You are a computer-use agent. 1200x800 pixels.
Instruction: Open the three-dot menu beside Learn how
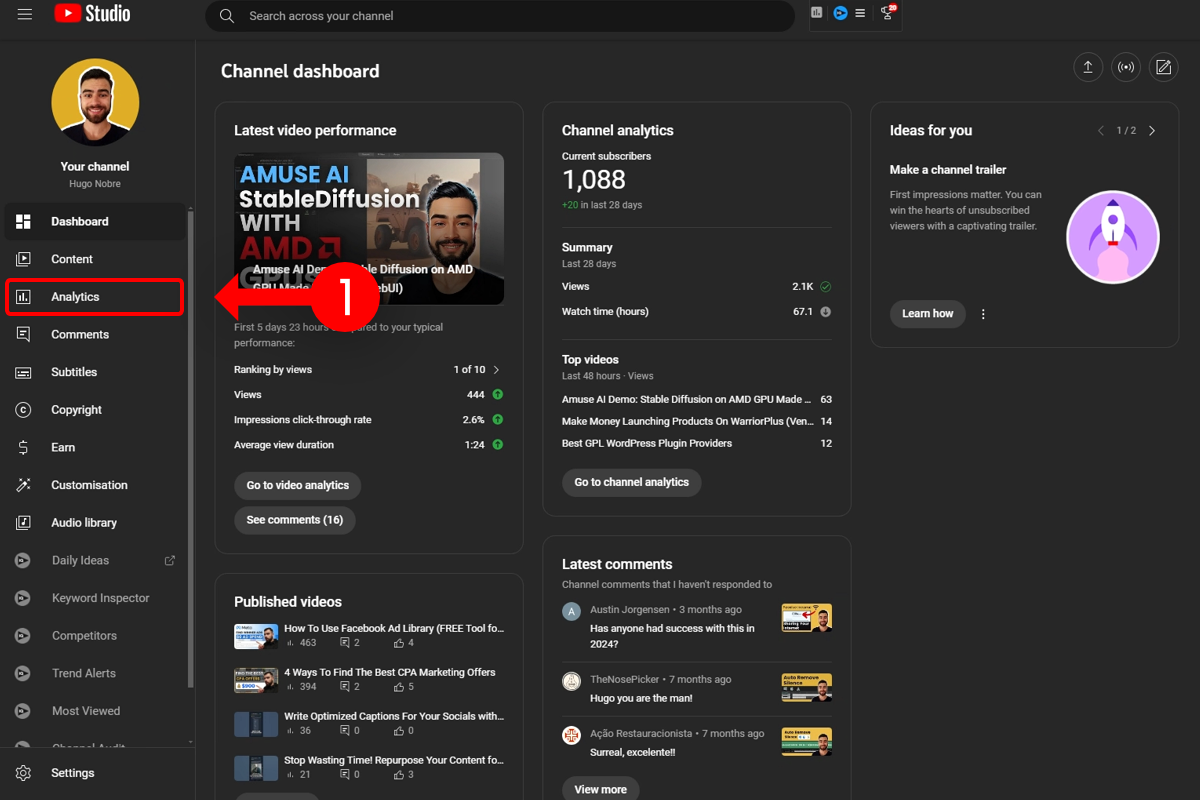click(983, 313)
